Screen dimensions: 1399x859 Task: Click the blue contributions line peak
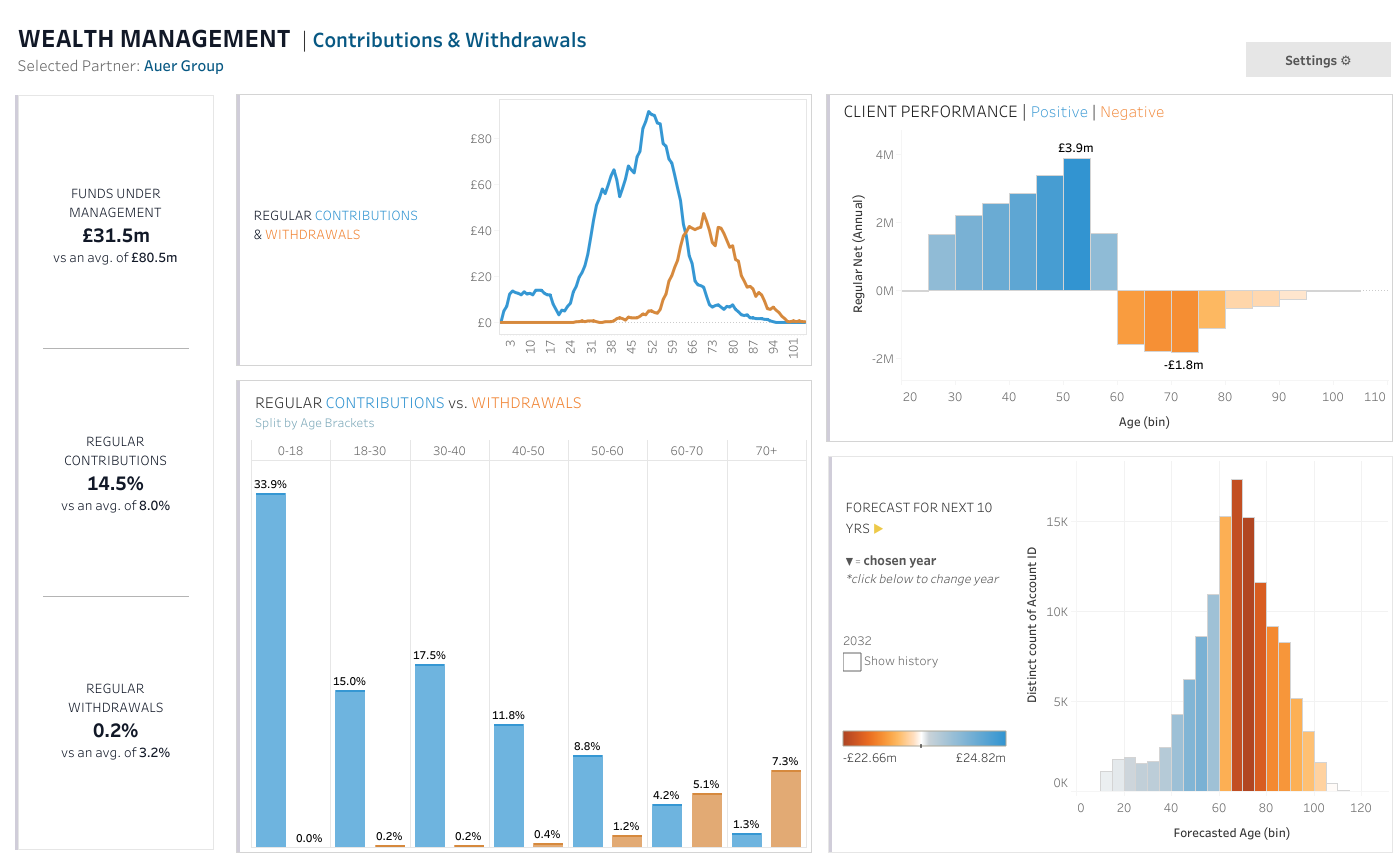tap(650, 112)
